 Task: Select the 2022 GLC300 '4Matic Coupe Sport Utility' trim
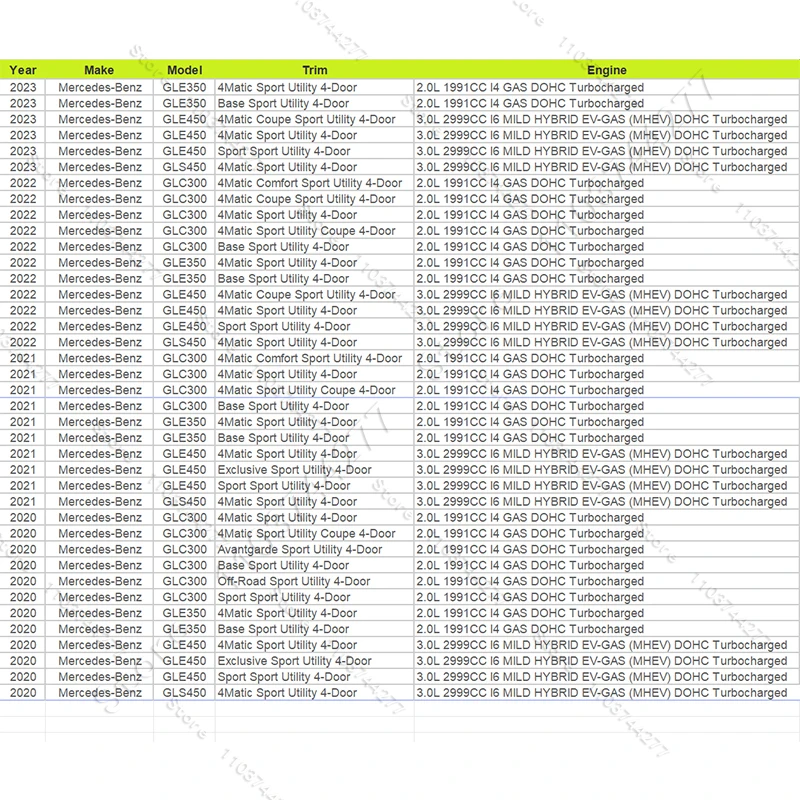coord(314,199)
